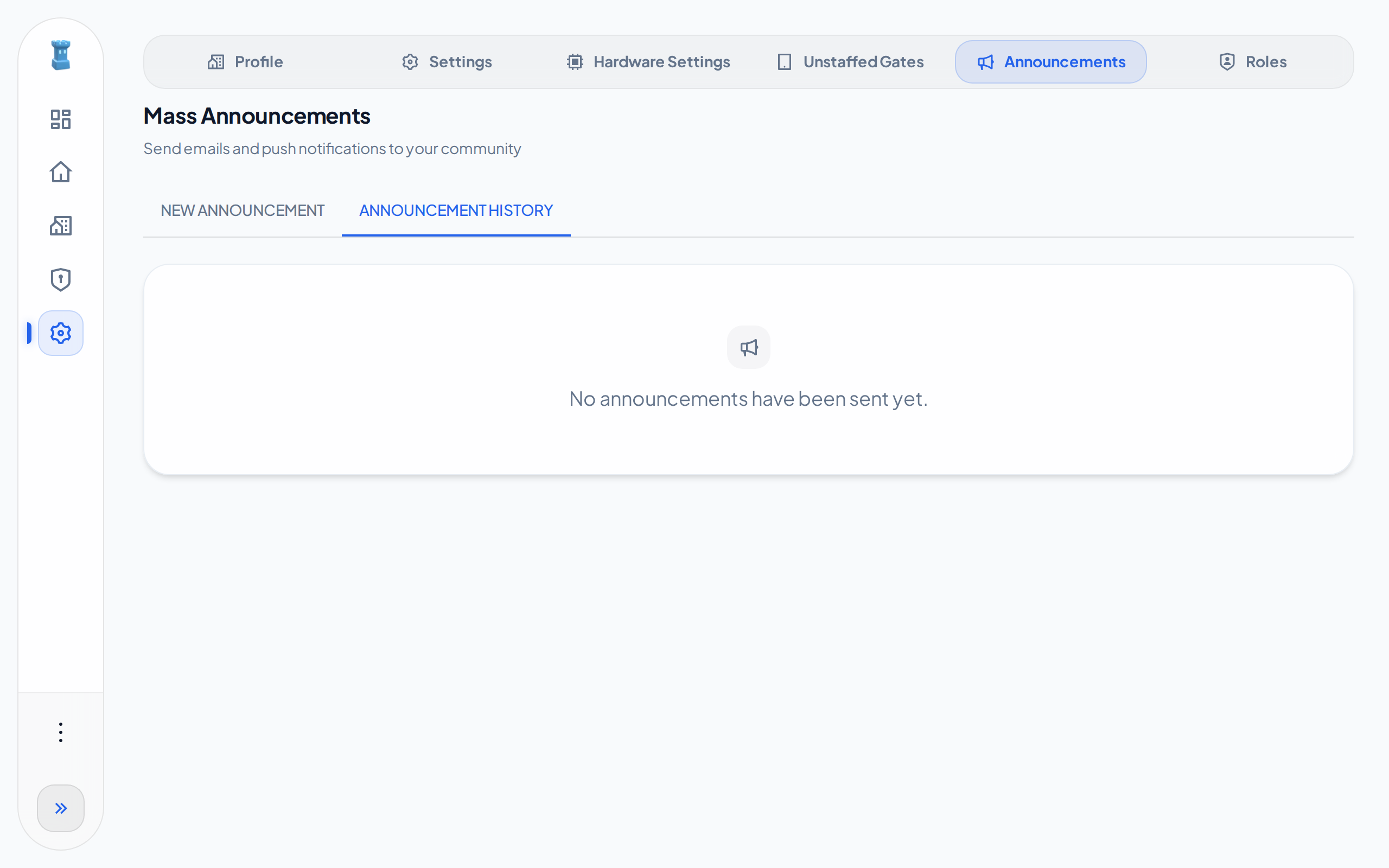Open the shield security icon in sidebar
The width and height of the screenshot is (1389, 868).
(60, 279)
